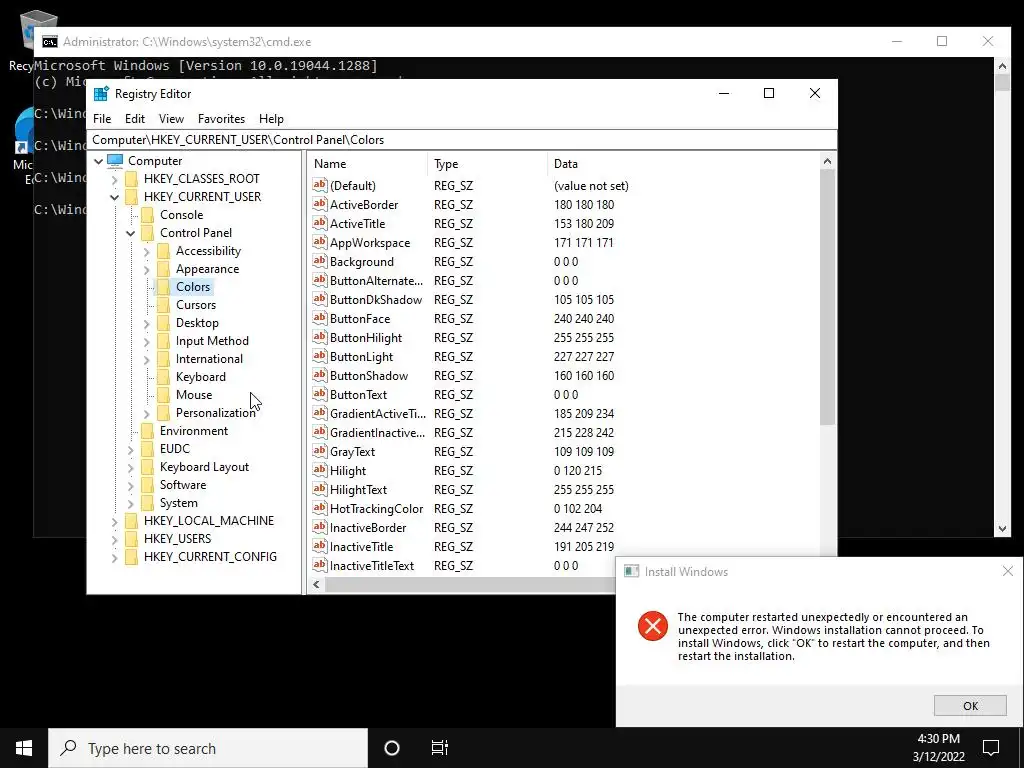This screenshot has height=768, width=1024.
Task: Select the Keyboard Layout key
Action: [x=204, y=467]
